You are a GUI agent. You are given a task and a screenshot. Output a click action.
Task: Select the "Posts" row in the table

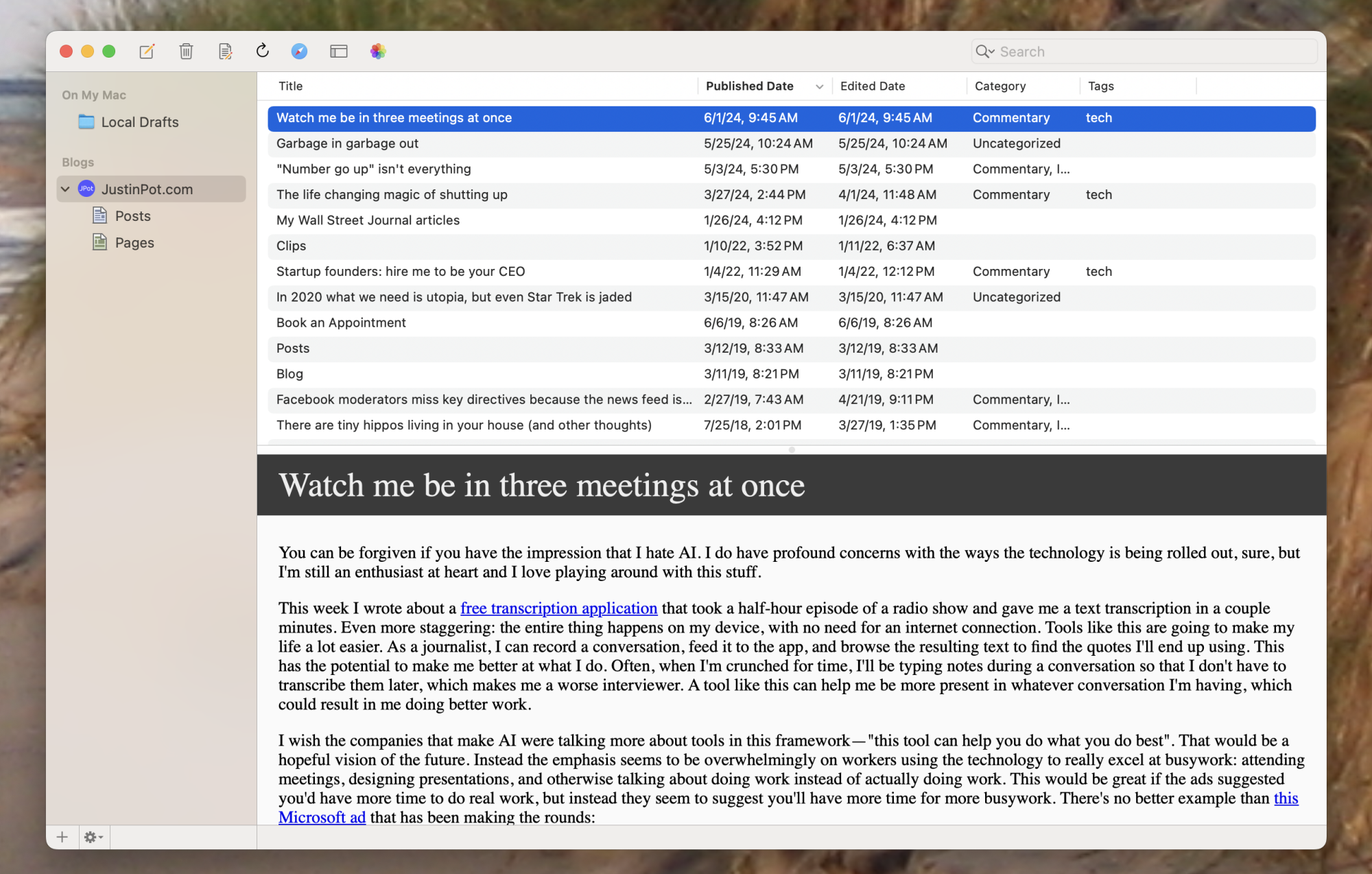point(792,349)
